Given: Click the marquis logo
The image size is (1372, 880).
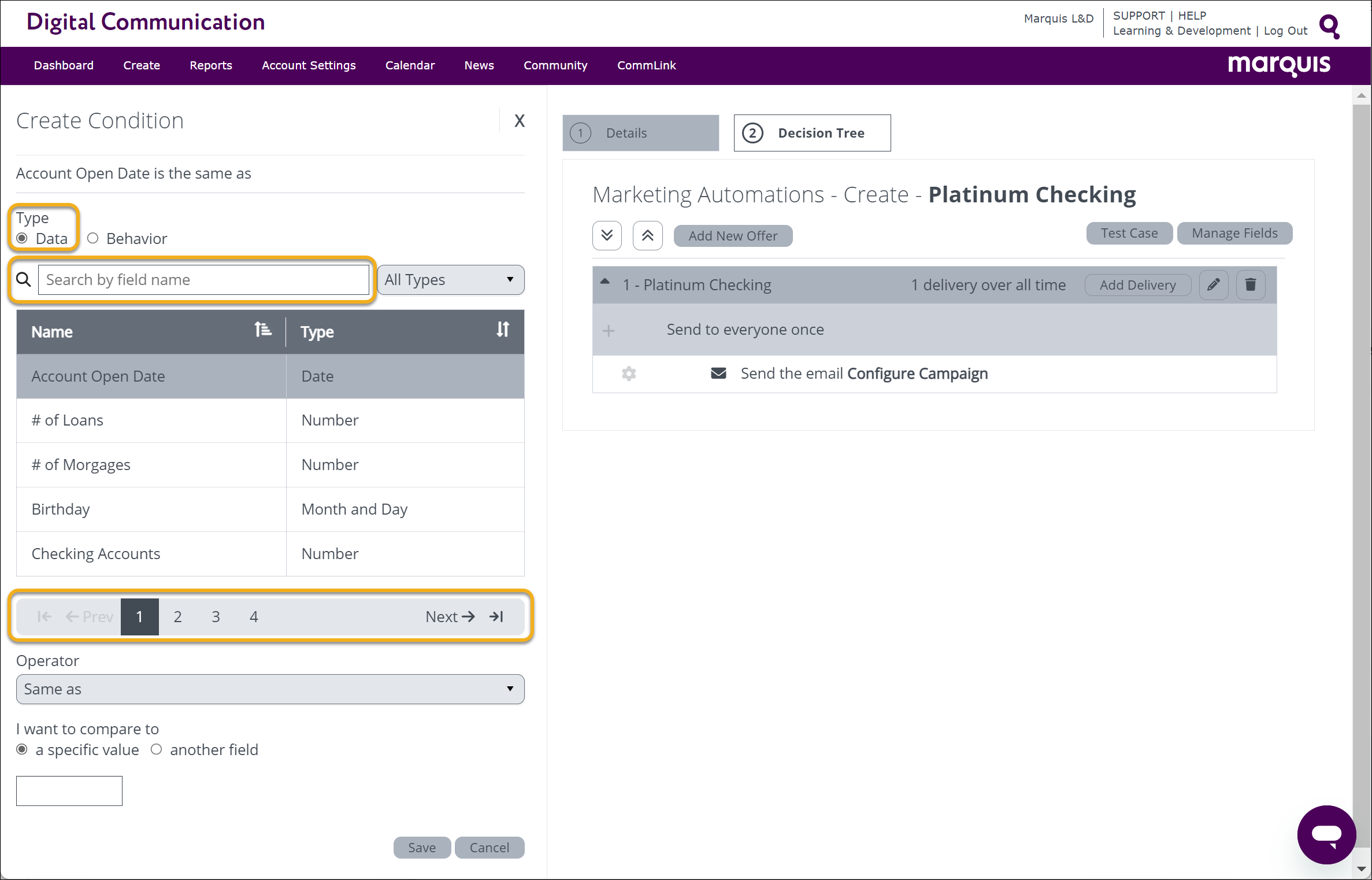Looking at the screenshot, I should pos(1279,65).
